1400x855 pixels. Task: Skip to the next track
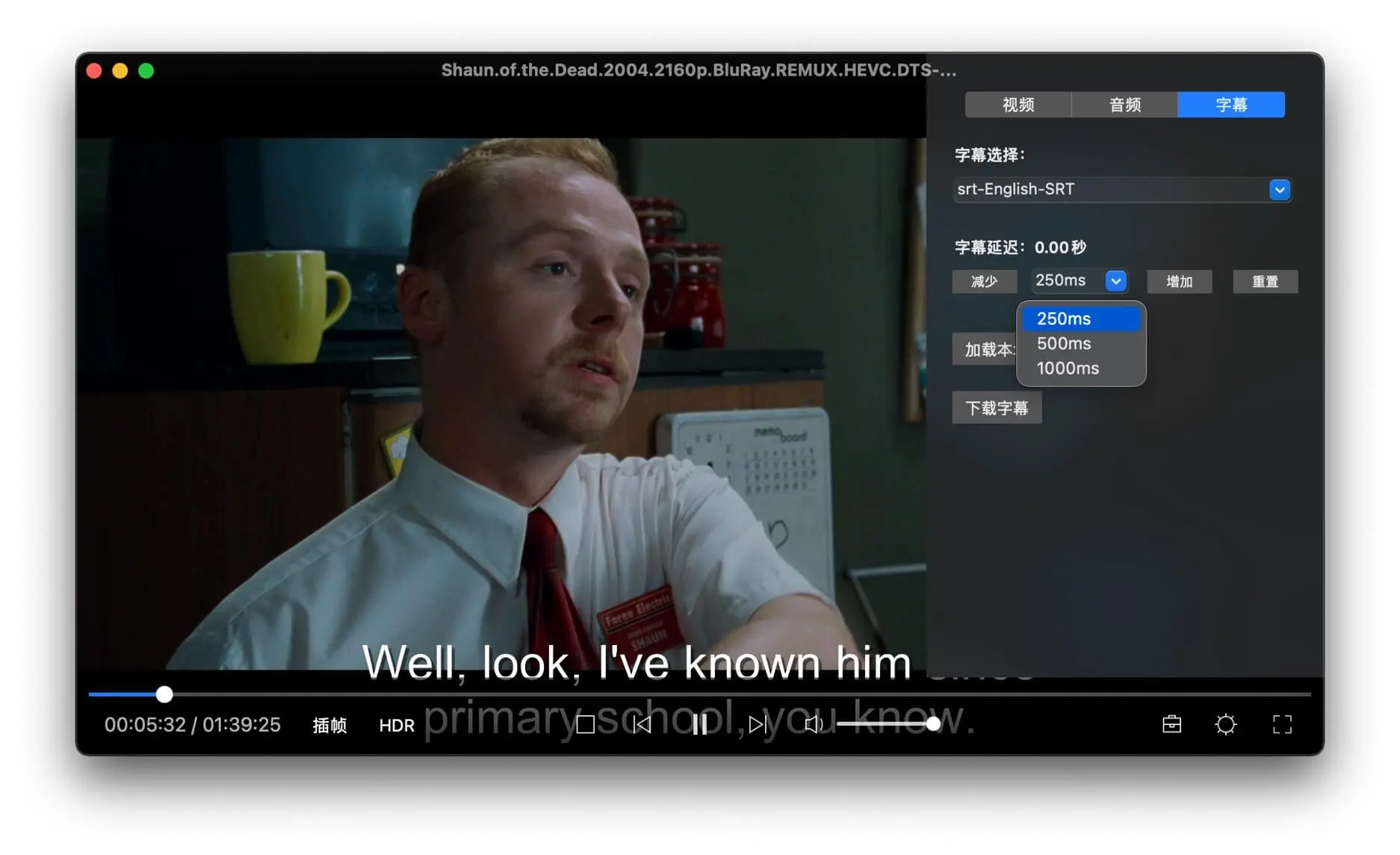[758, 724]
